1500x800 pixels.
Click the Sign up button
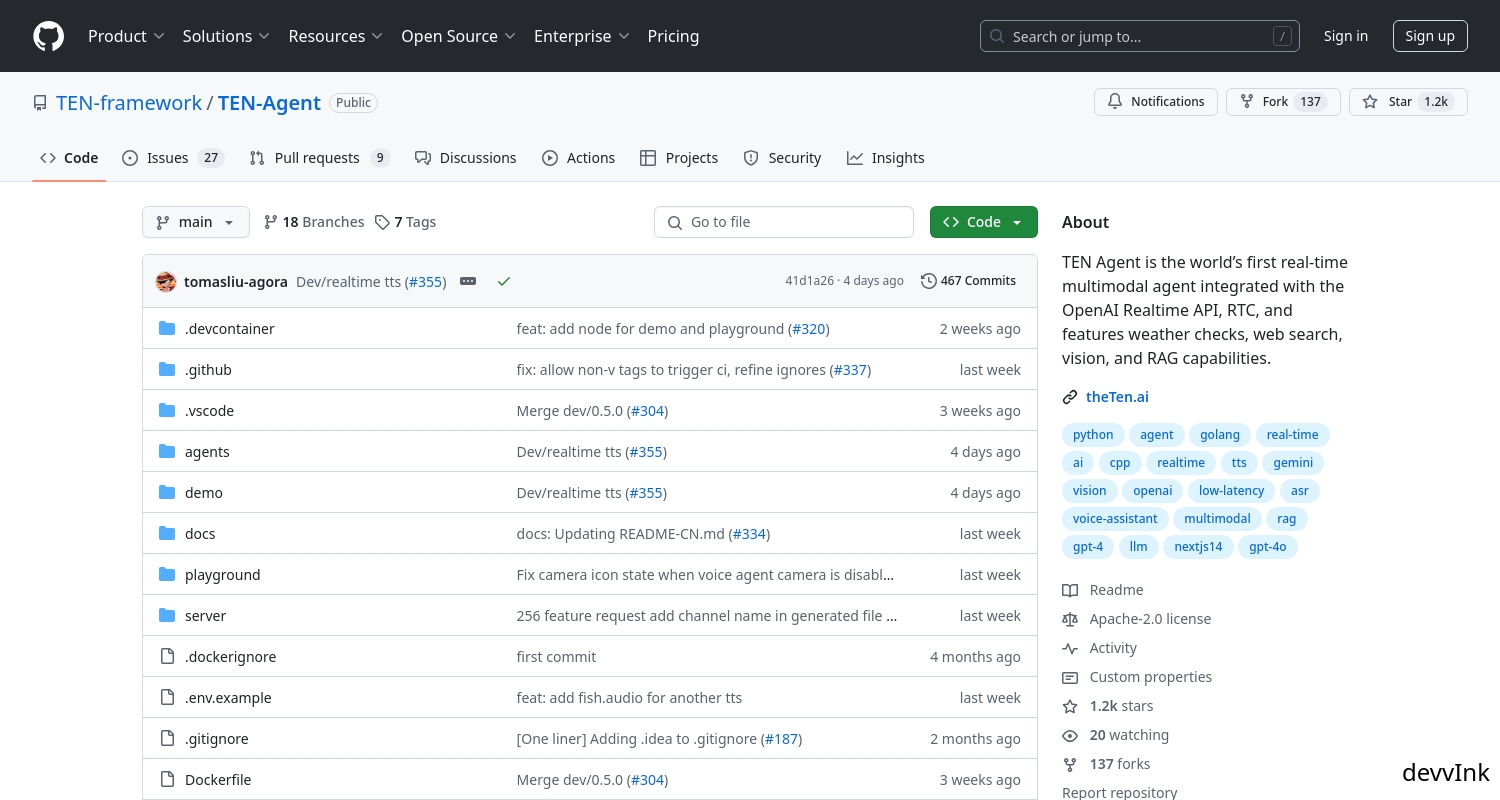pos(1430,36)
